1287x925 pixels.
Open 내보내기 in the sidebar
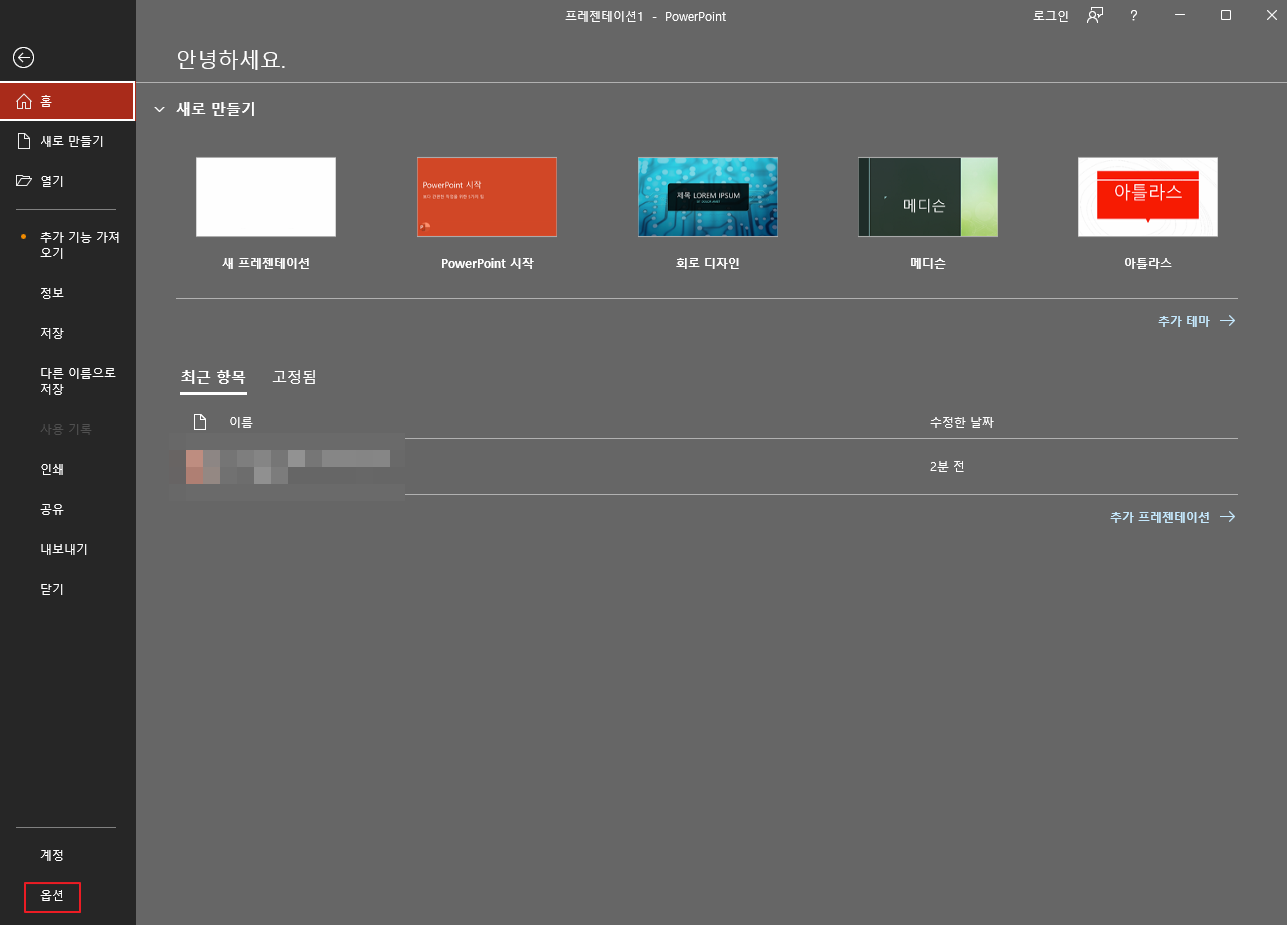[x=67, y=549]
